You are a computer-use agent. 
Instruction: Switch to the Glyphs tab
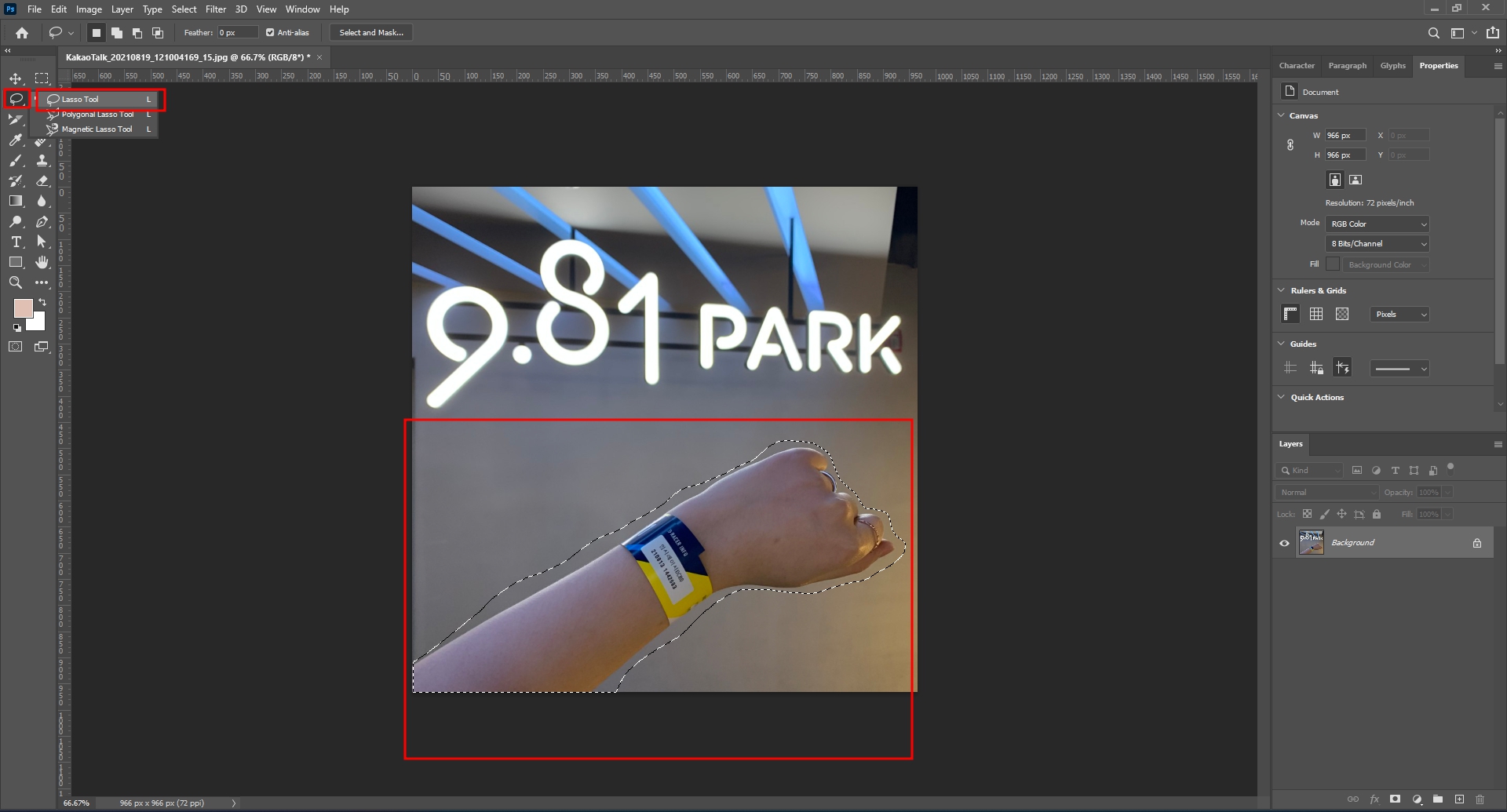1392,66
